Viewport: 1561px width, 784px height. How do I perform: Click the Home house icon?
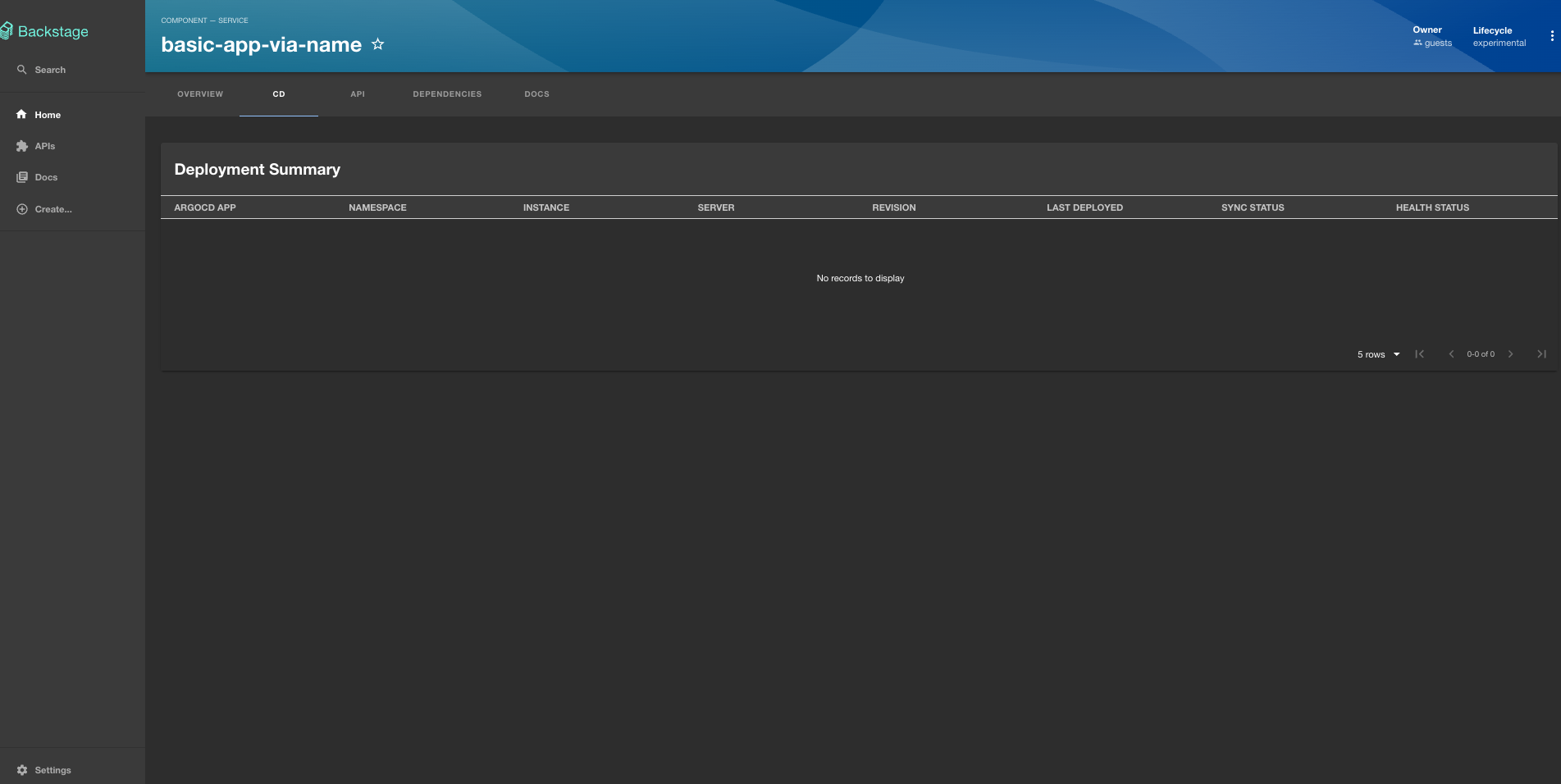22,115
